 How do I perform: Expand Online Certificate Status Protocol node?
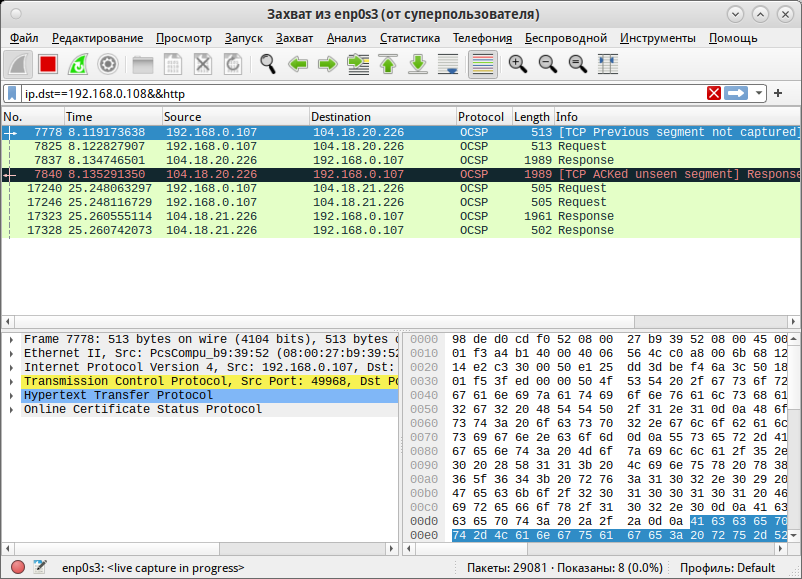[x=11, y=409]
